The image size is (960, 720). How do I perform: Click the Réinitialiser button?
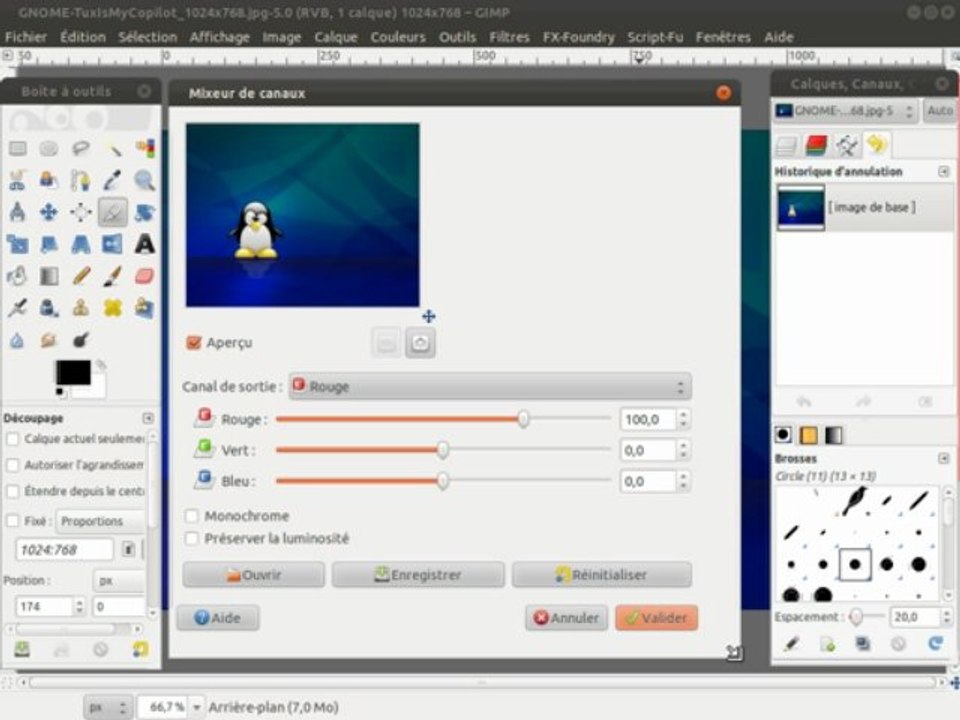[602, 575]
